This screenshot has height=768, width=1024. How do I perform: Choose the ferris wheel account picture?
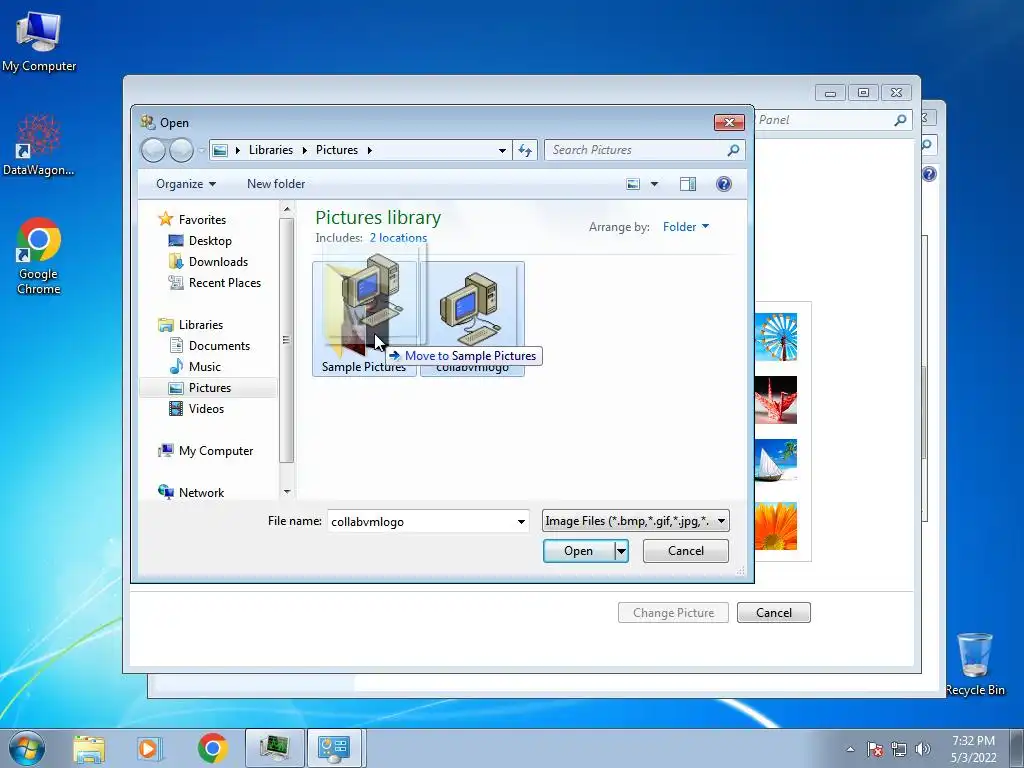[x=776, y=337]
